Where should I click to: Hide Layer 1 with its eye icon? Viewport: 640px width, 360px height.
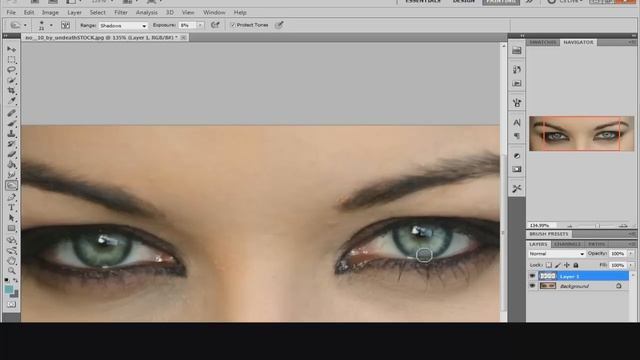pos(532,276)
